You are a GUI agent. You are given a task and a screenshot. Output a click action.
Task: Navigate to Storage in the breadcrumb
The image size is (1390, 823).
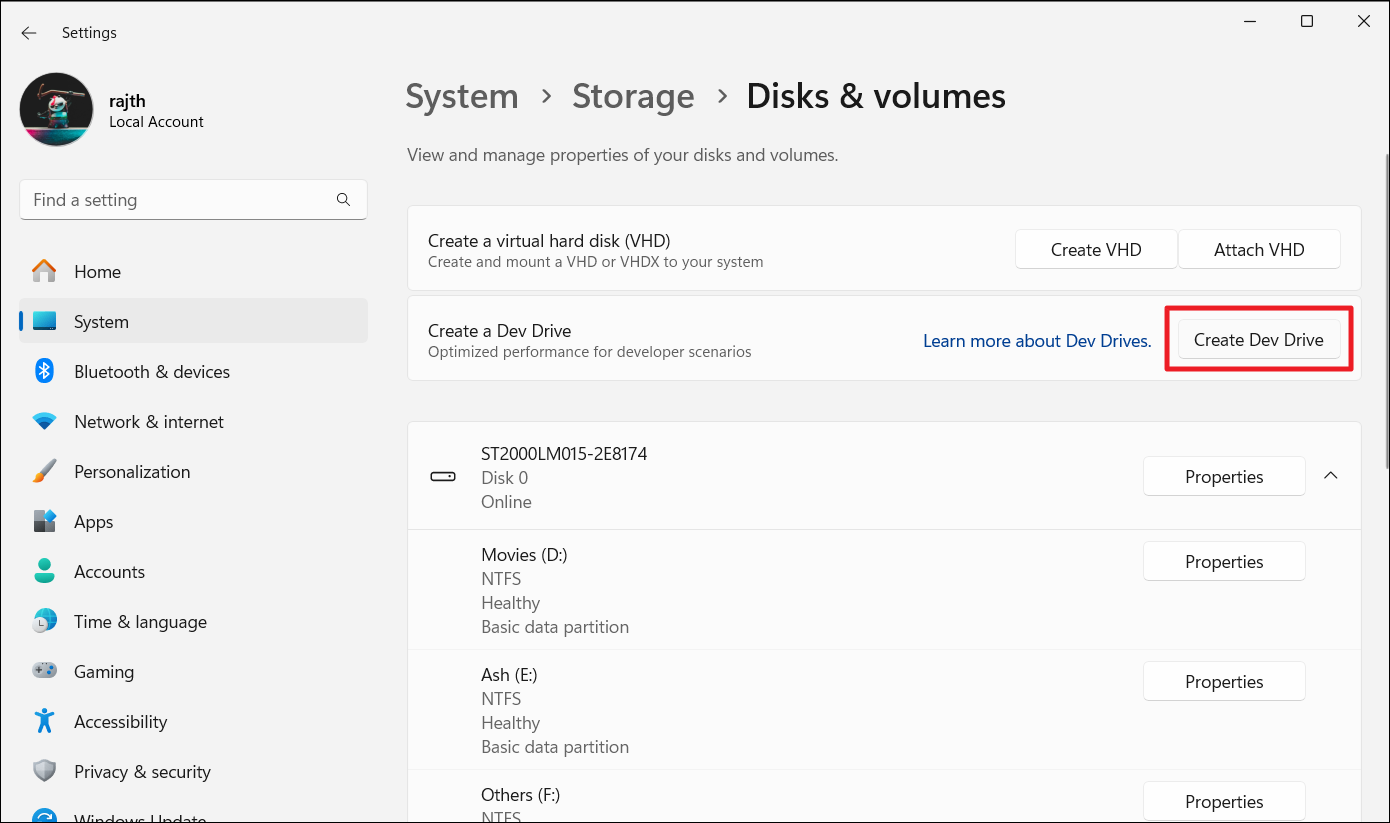[x=633, y=97]
